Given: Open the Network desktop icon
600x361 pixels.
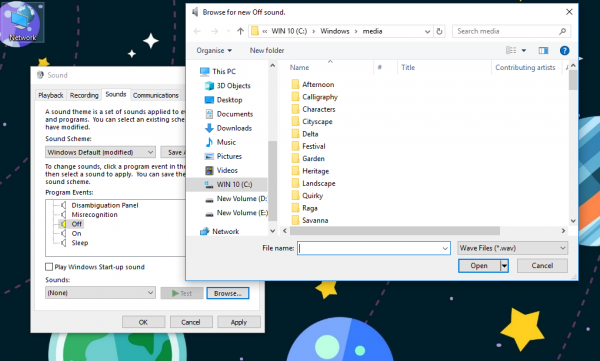Looking at the screenshot, I should point(22,22).
